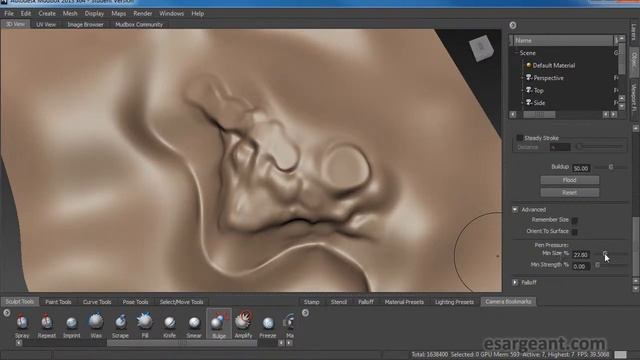Open the Create menu
This screenshot has height=360, width=640.
(x=47, y=13)
